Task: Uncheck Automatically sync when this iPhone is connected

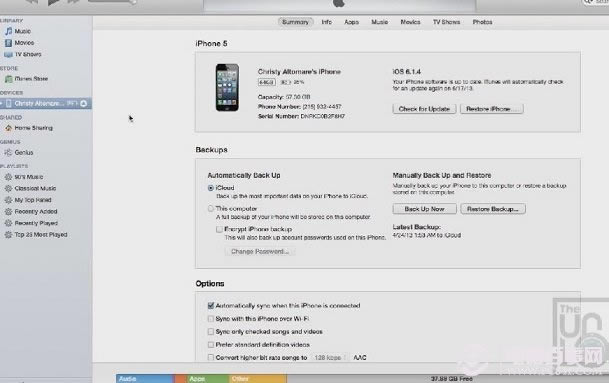Action: pyautogui.click(x=211, y=306)
